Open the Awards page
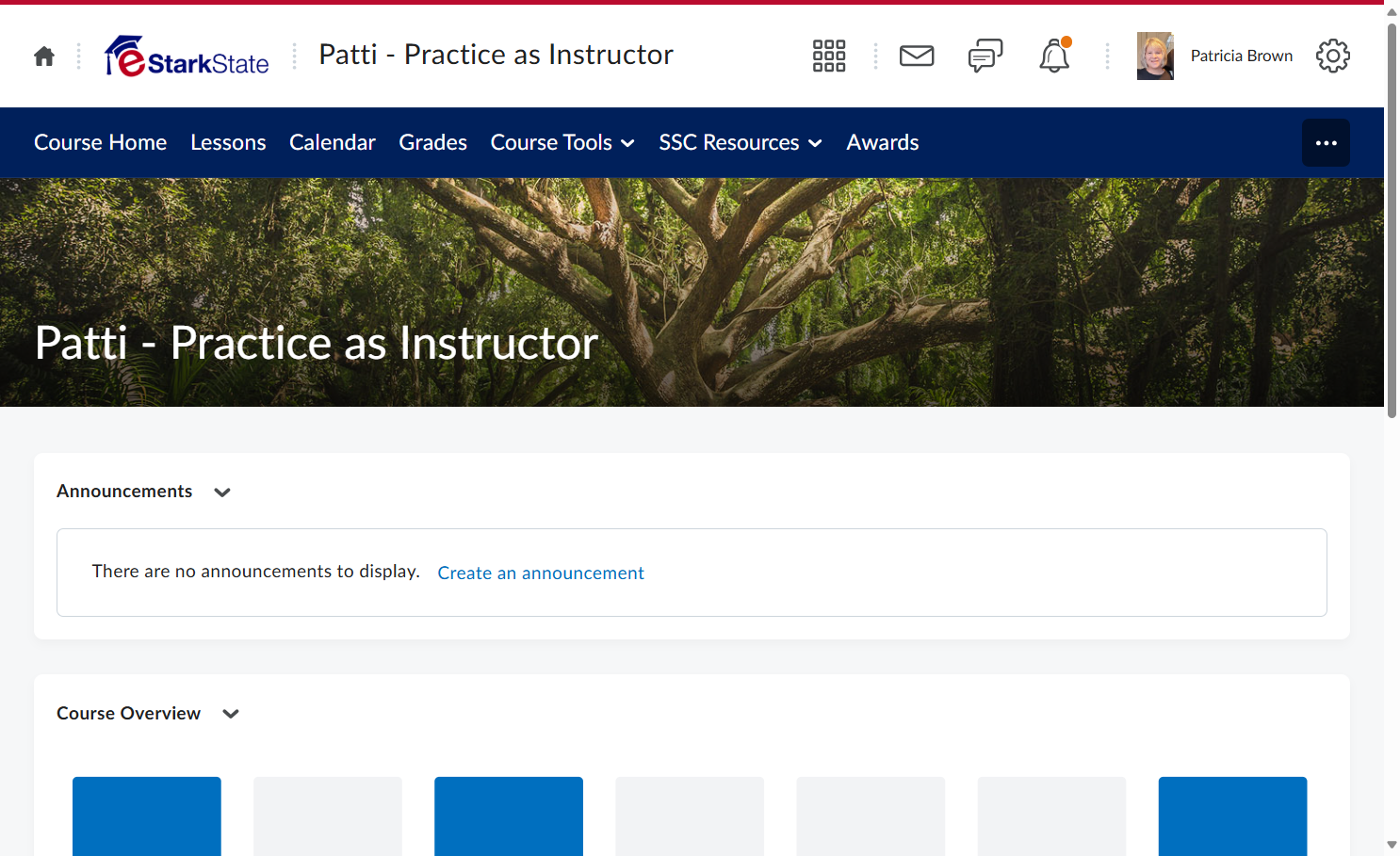Viewport: 1400px width, 856px height. tap(883, 142)
